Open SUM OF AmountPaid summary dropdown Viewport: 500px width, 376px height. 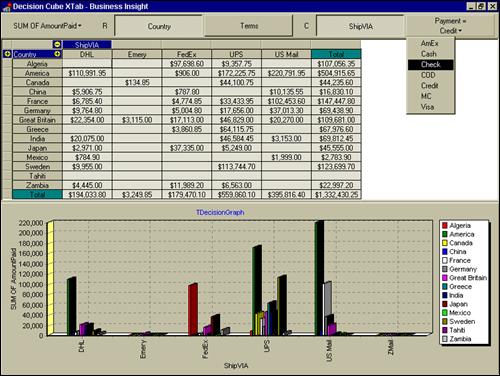[47, 26]
